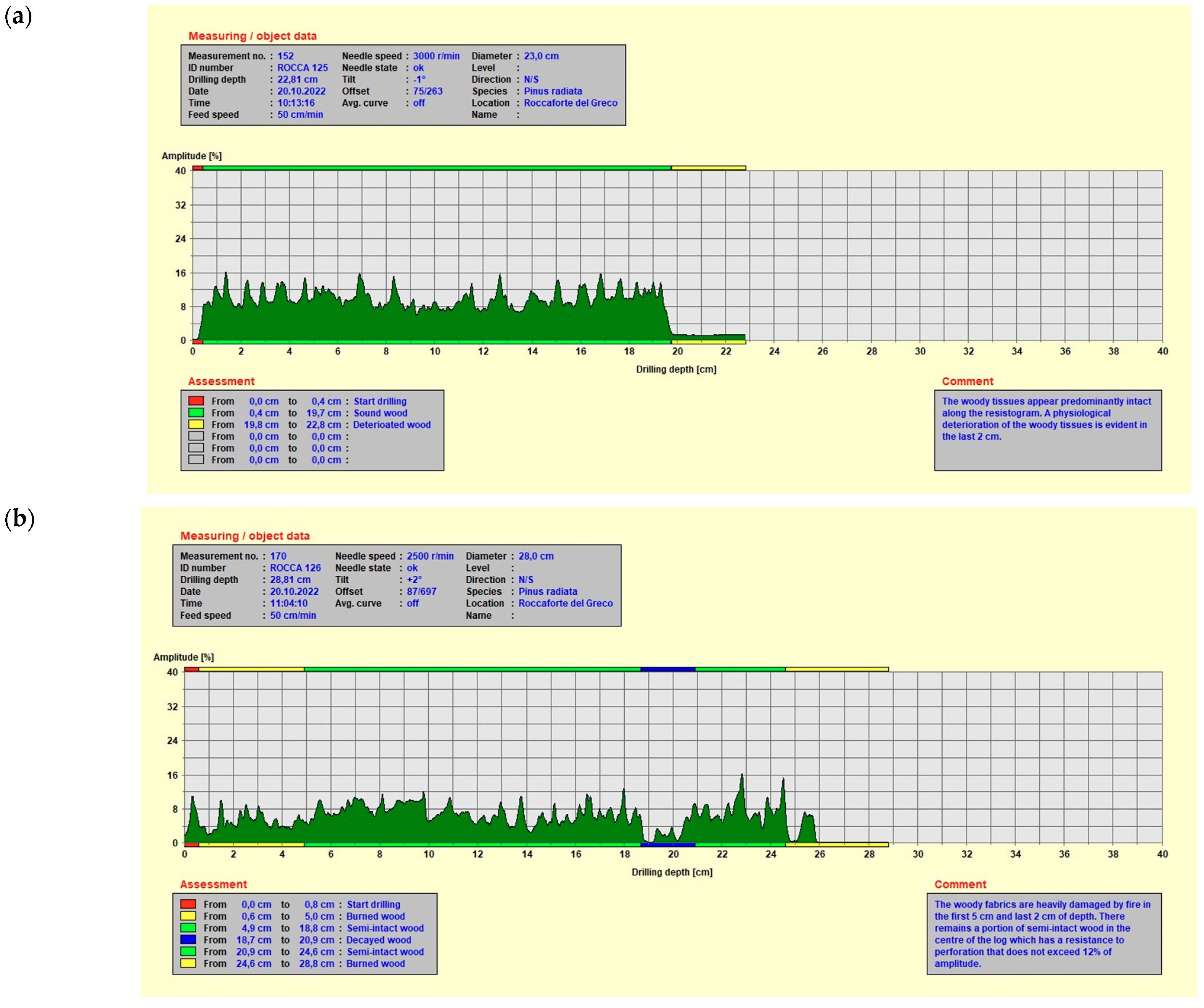Image resolution: width=1204 pixels, height=1008 pixels.
Task: Click green Sound wood swatch in panel (a)
Action: (x=196, y=412)
